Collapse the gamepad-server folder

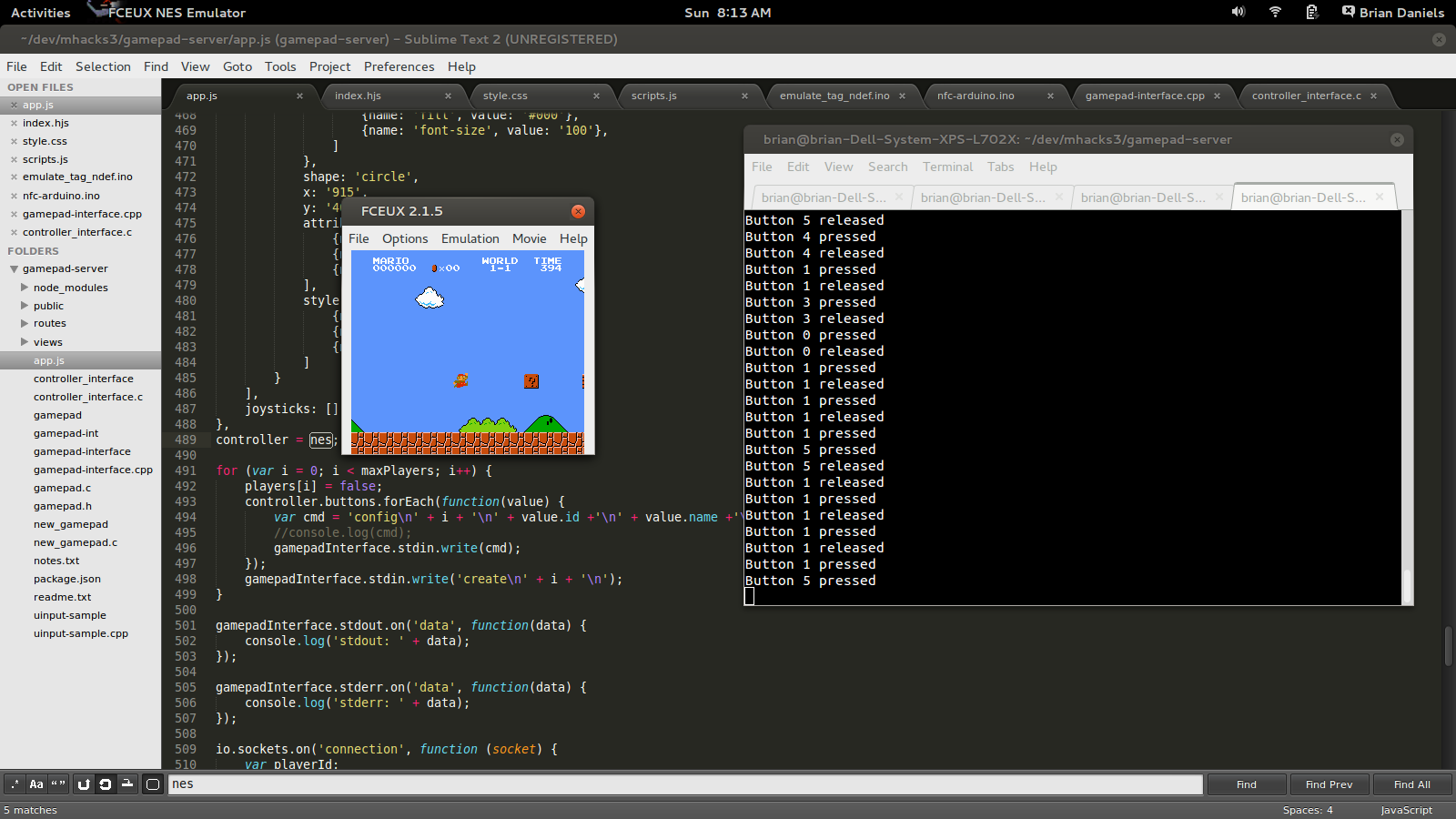(15, 269)
